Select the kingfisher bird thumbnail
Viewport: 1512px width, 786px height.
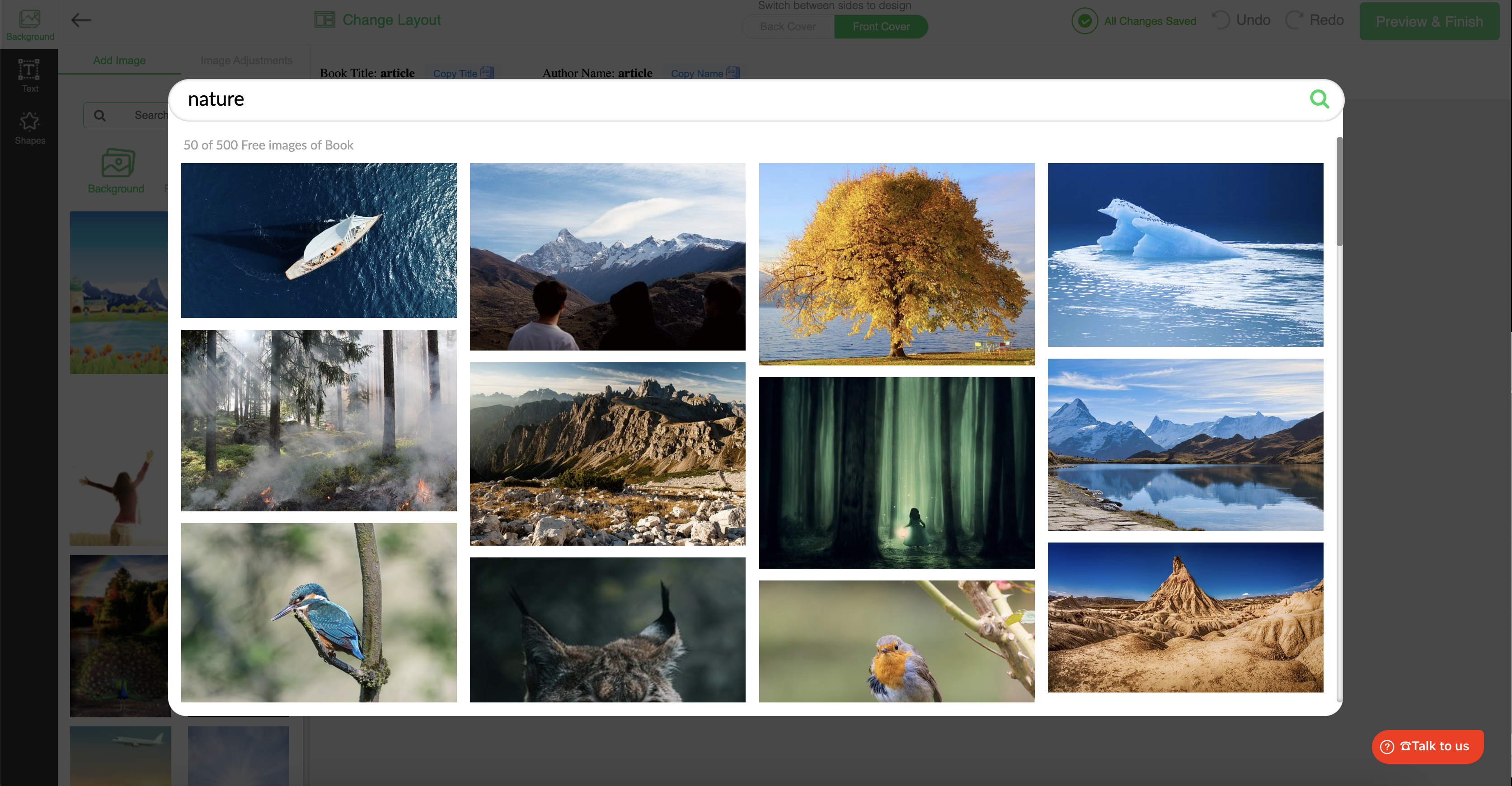pyautogui.click(x=319, y=612)
